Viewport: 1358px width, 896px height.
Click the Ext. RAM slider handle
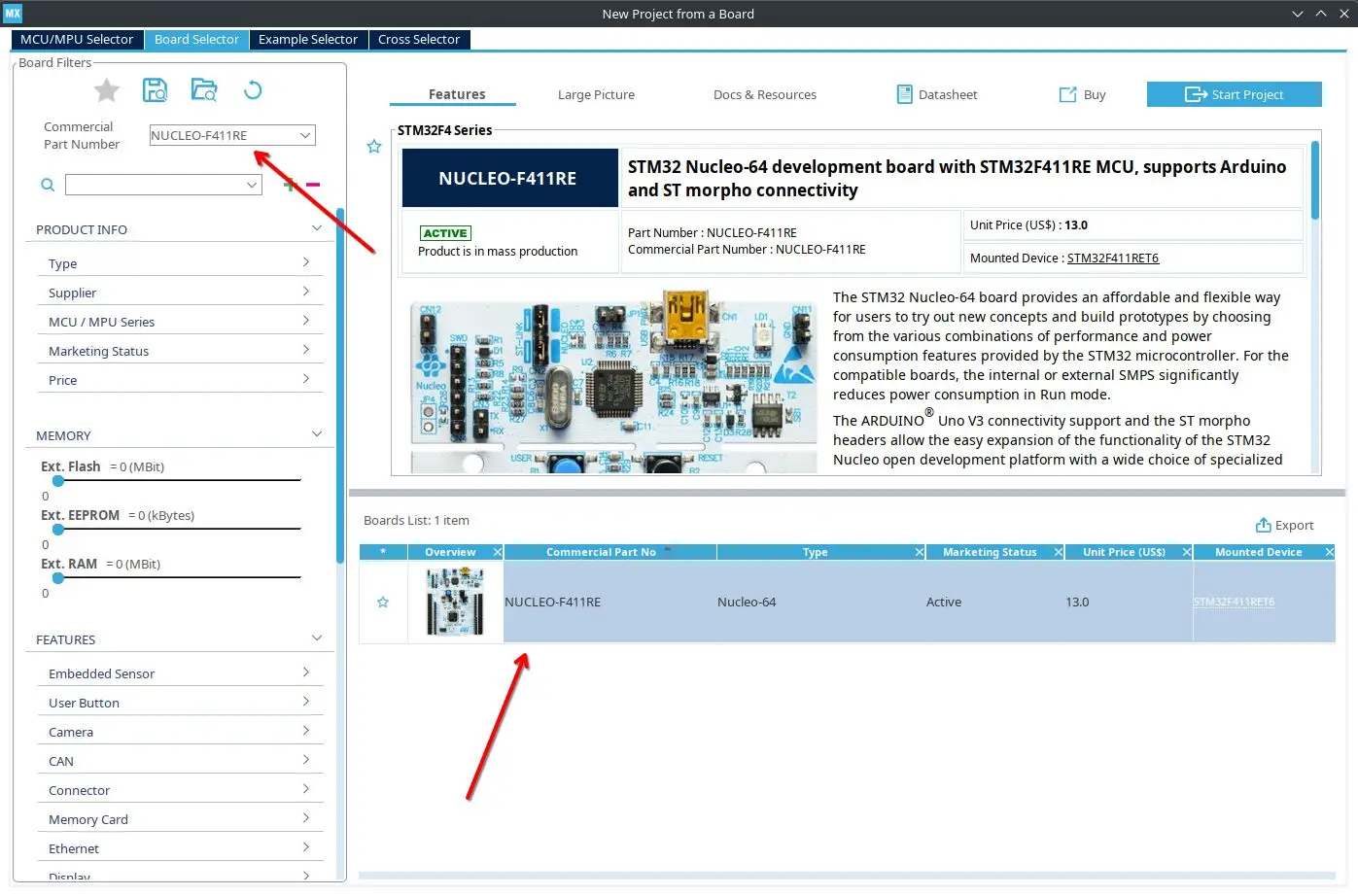58,577
